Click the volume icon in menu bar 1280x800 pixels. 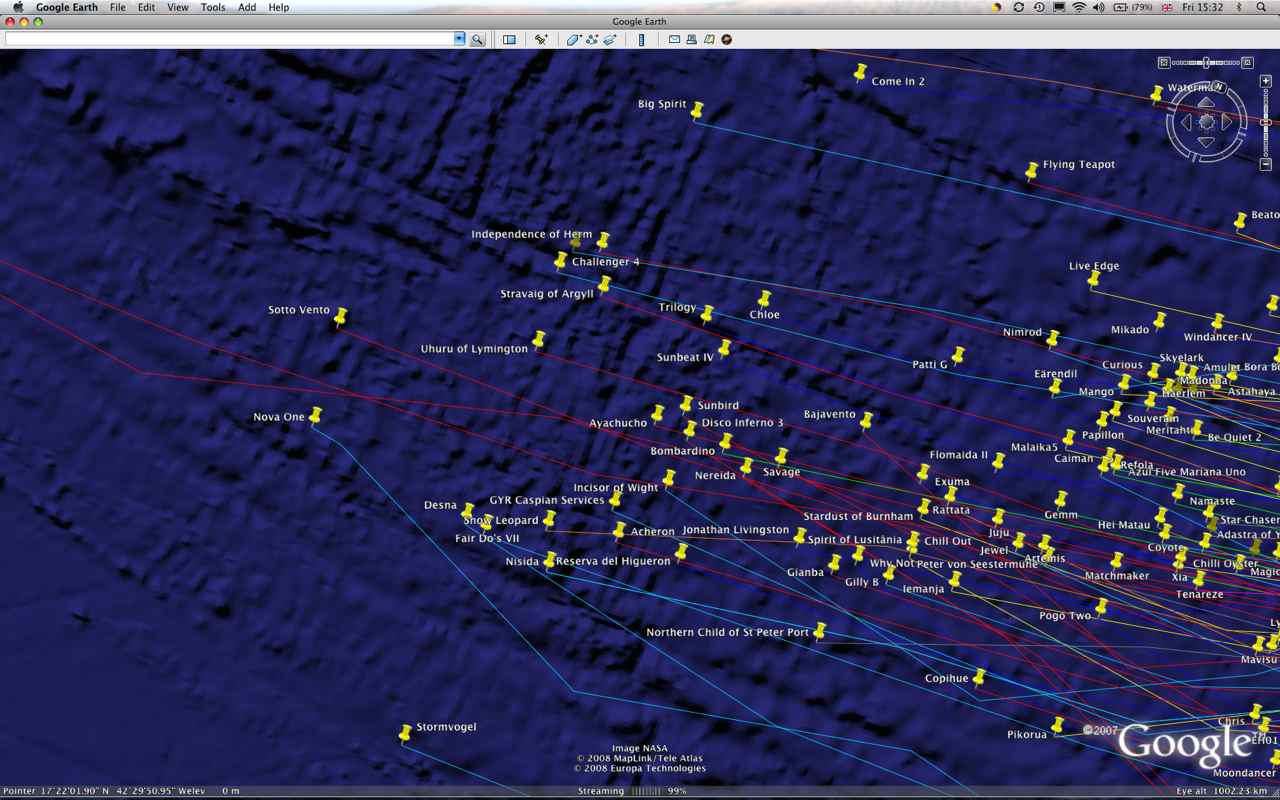(x=1099, y=7)
